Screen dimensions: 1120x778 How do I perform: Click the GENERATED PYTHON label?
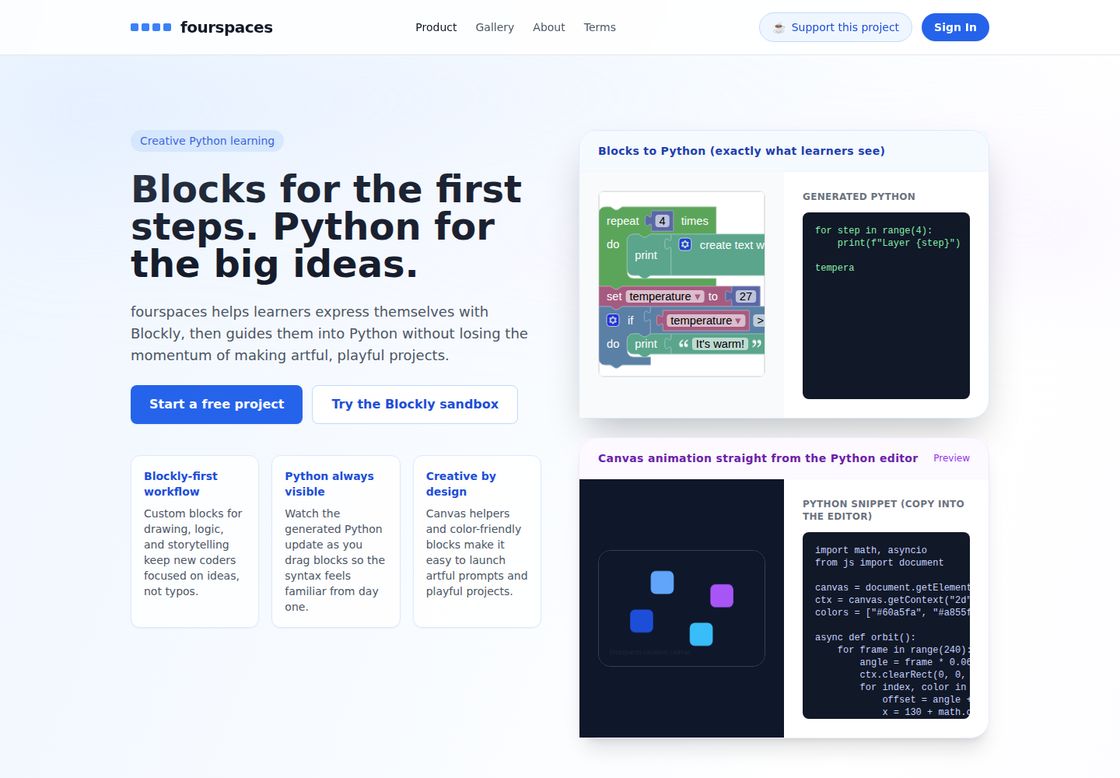pos(859,196)
